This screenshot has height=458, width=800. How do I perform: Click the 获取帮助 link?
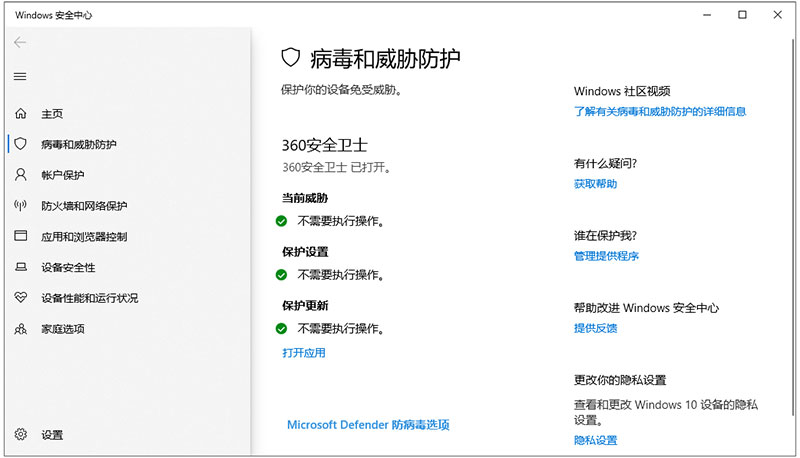click(595, 184)
